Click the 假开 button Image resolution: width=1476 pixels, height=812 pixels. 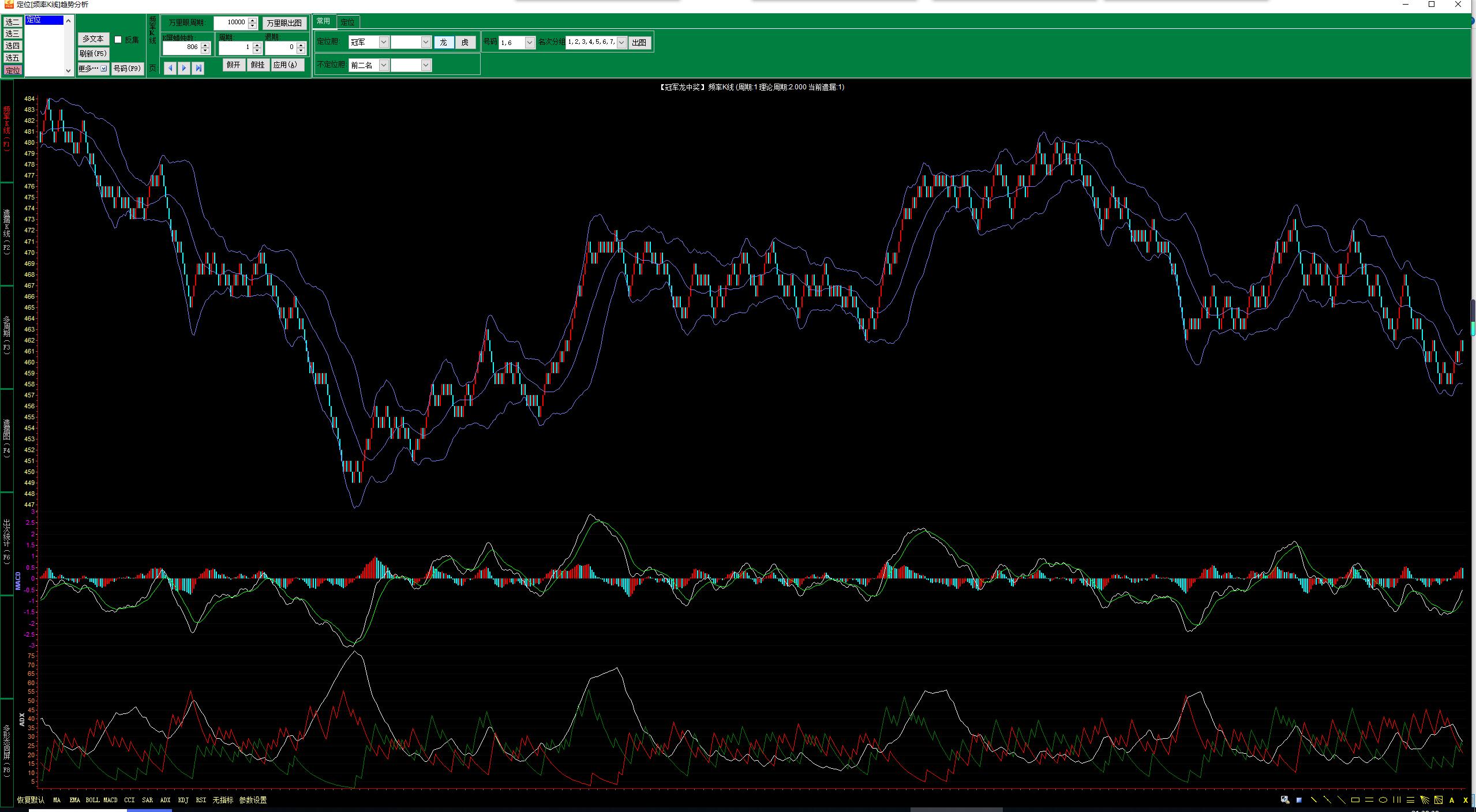234,65
